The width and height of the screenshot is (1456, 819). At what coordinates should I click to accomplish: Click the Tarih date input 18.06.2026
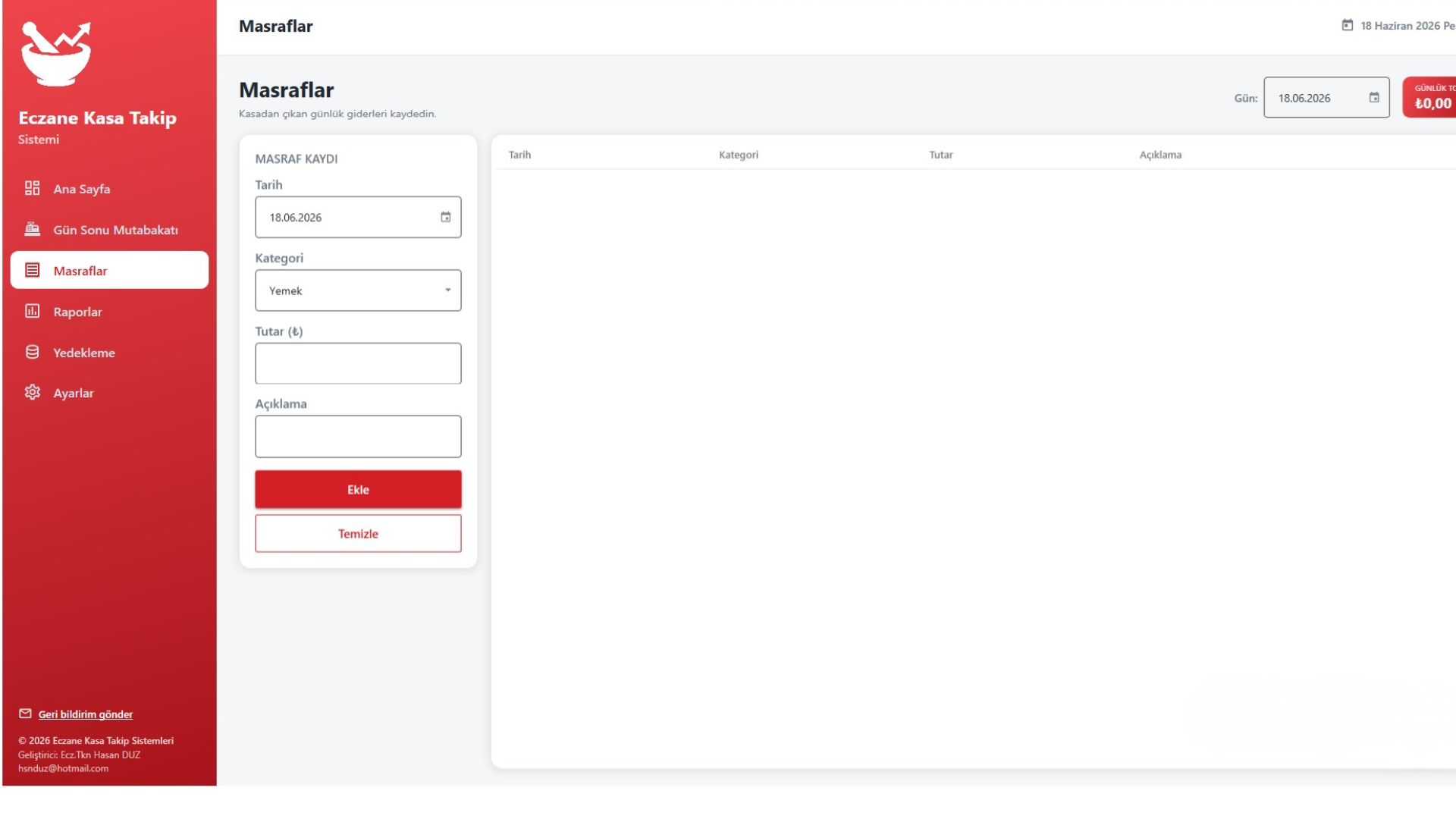358,217
